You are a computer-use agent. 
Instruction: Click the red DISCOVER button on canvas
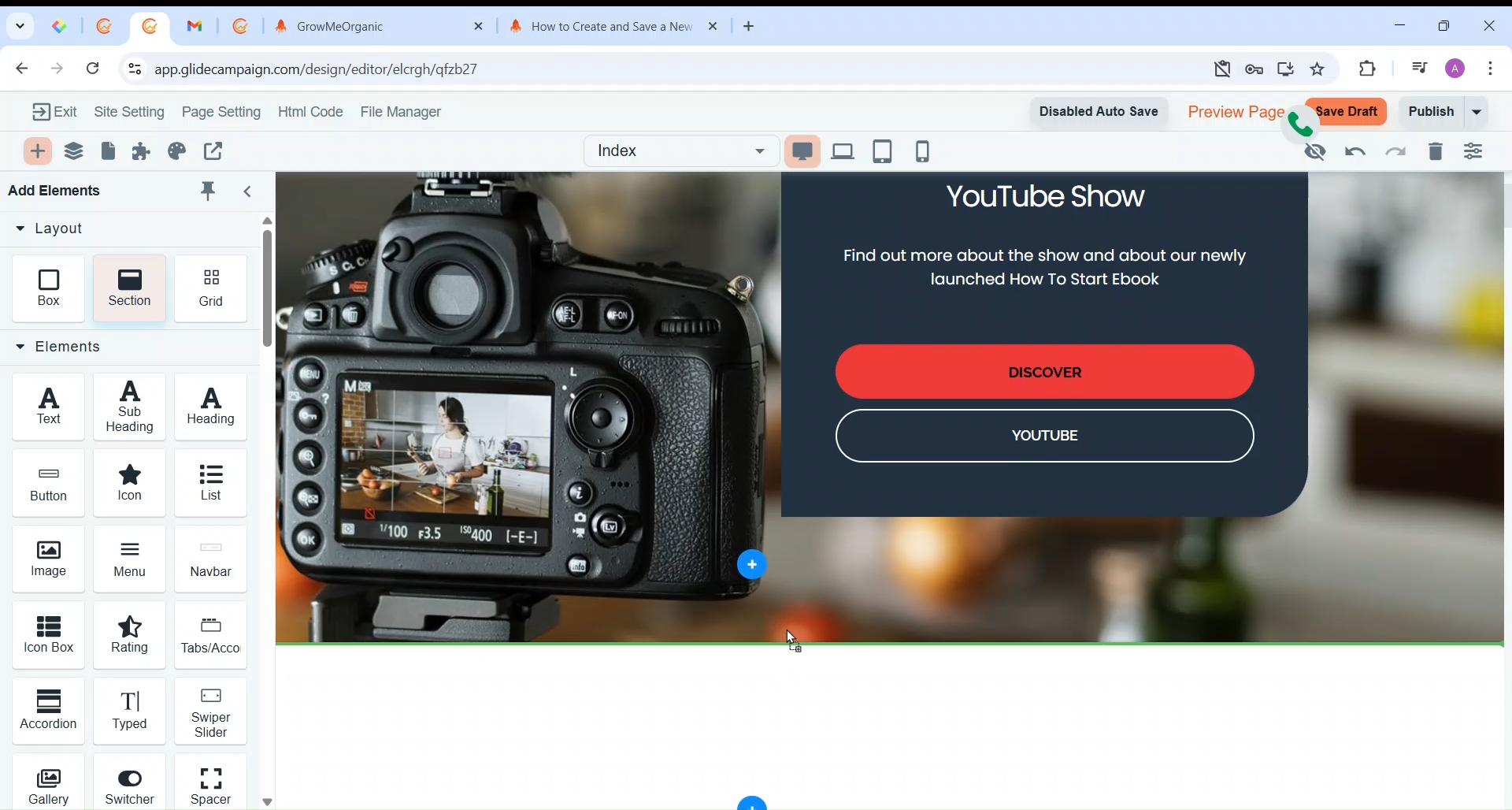tap(1044, 372)
